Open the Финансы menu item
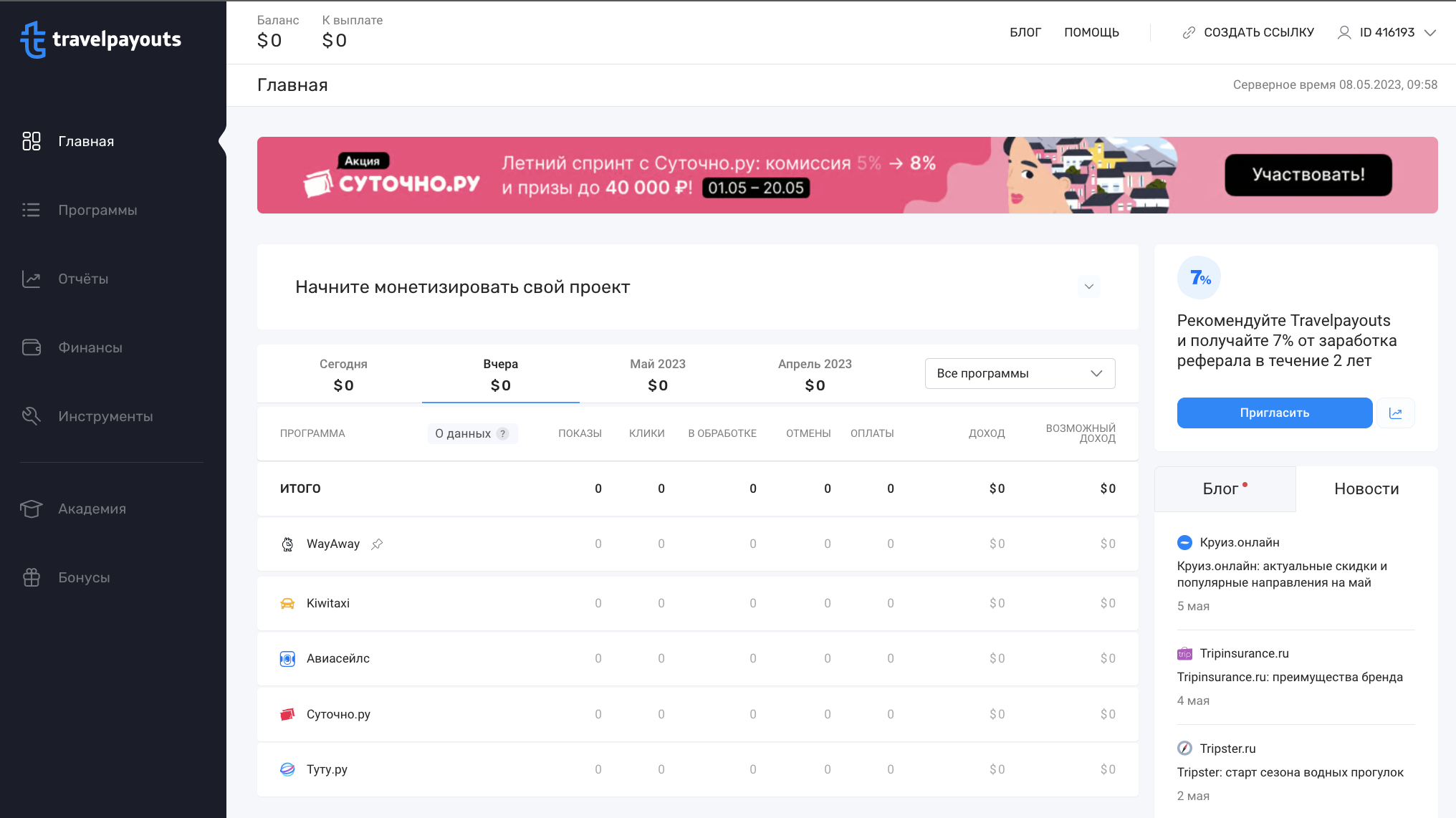Screen dimensions: 1456x818 pos(90,347)
